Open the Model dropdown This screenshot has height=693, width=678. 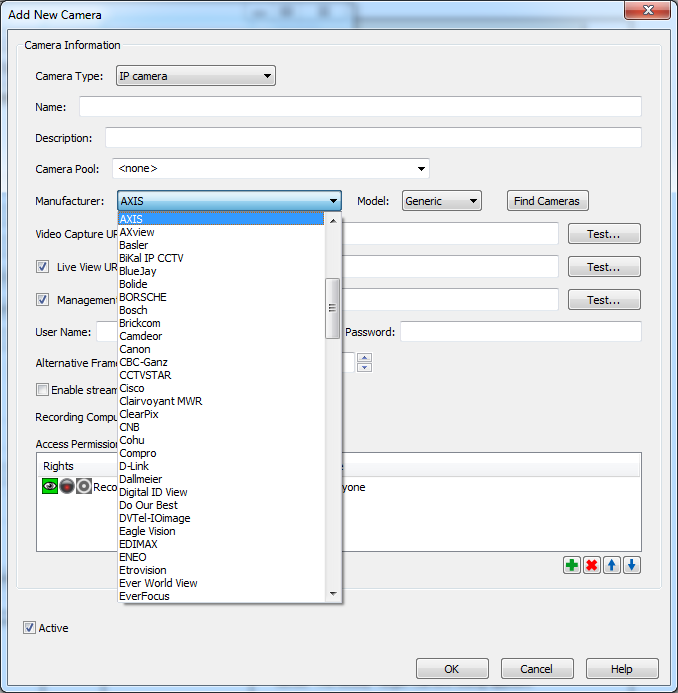pyautogui.click(x=442, y=201)
